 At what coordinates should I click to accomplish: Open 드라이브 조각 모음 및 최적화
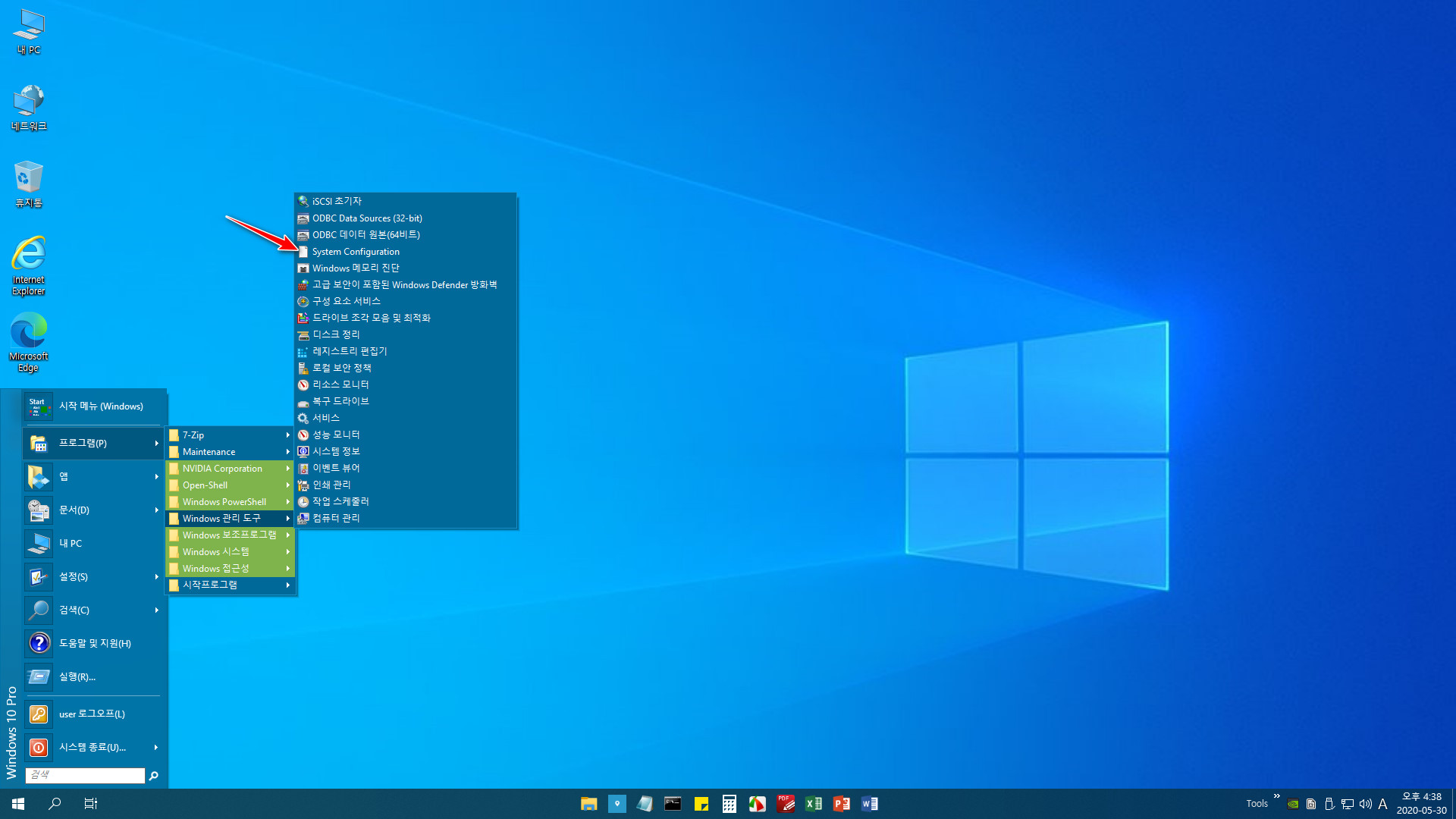406,318
